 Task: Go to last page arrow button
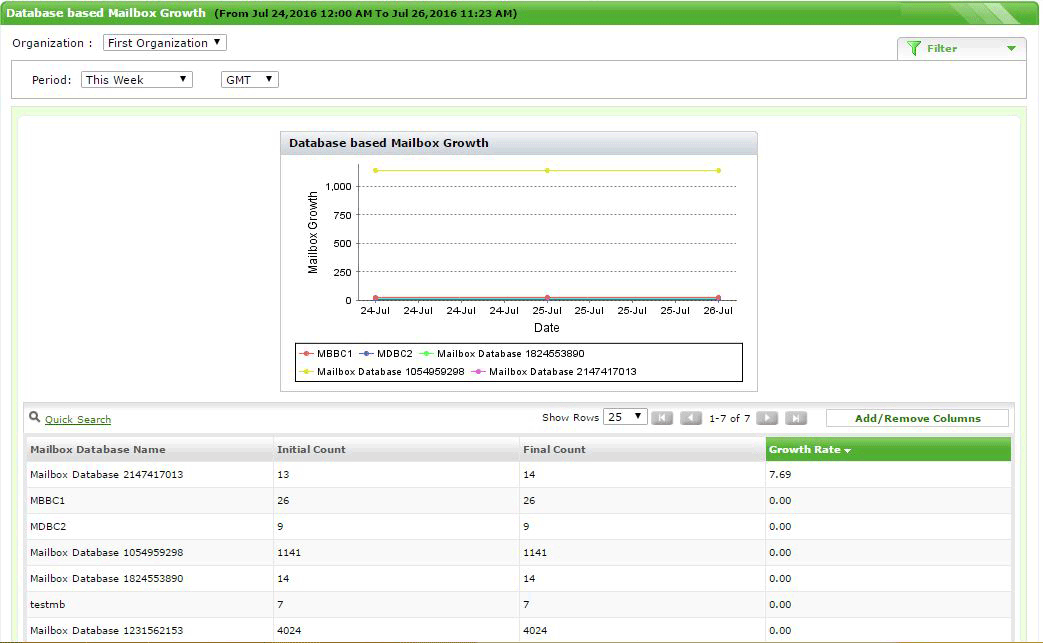(796, 418)
